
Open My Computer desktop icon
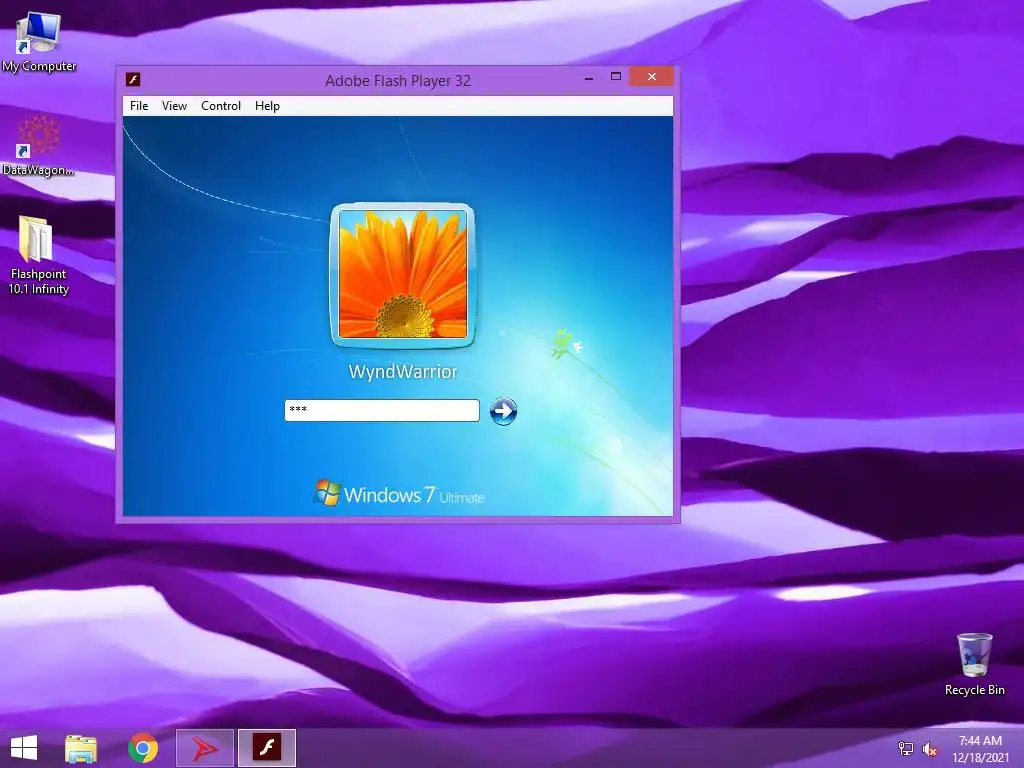39,42
